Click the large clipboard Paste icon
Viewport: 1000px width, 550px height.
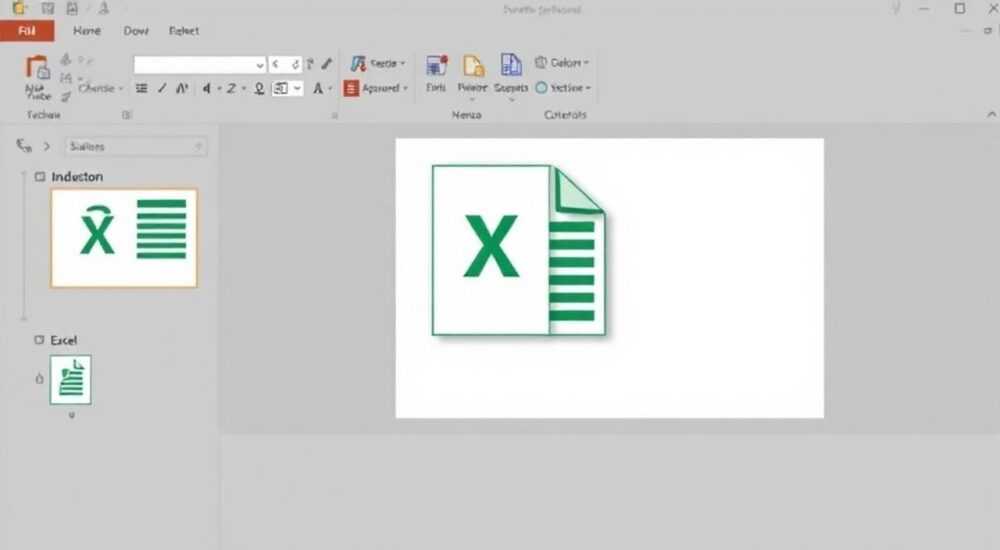click(37, 68)
